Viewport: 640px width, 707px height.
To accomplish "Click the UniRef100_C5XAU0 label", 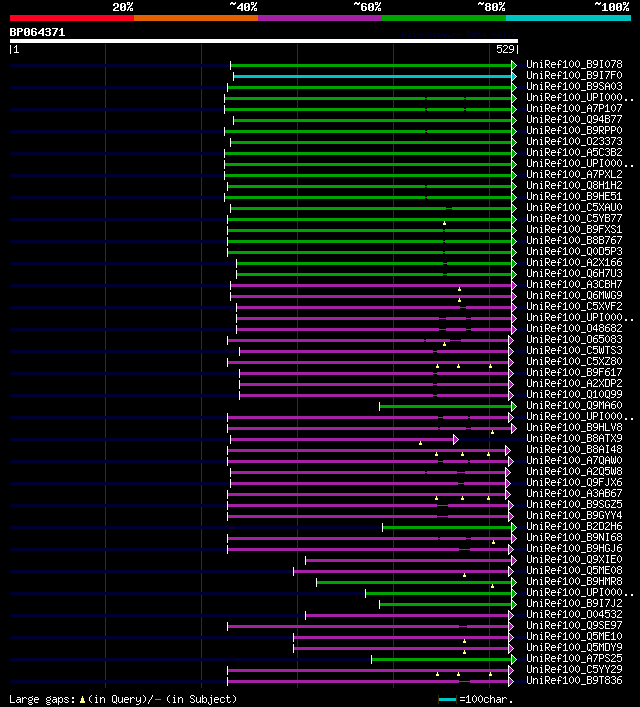I will click(x=574, y=207).
